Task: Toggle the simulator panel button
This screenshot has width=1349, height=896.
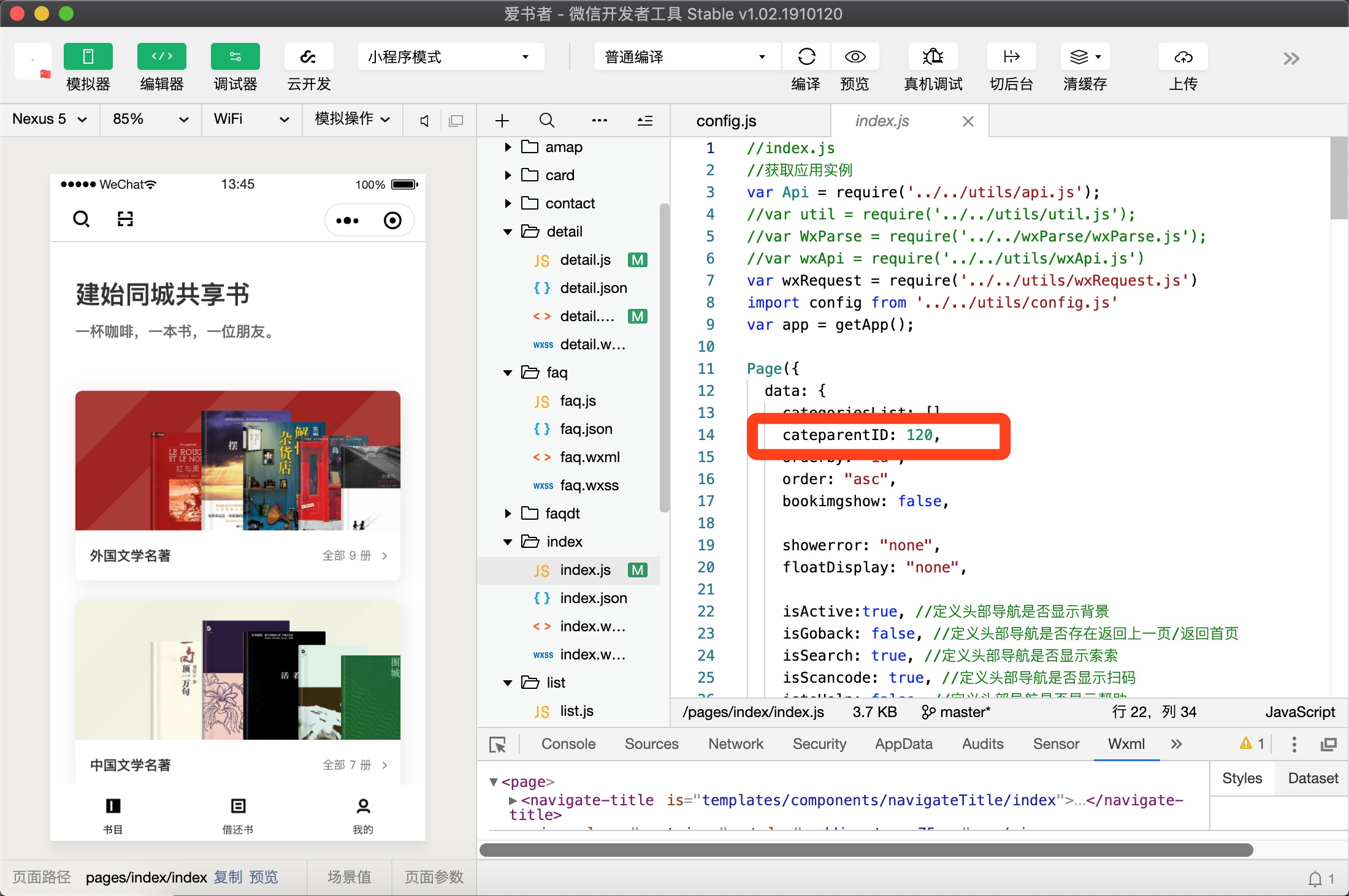Action: (88, 57)
